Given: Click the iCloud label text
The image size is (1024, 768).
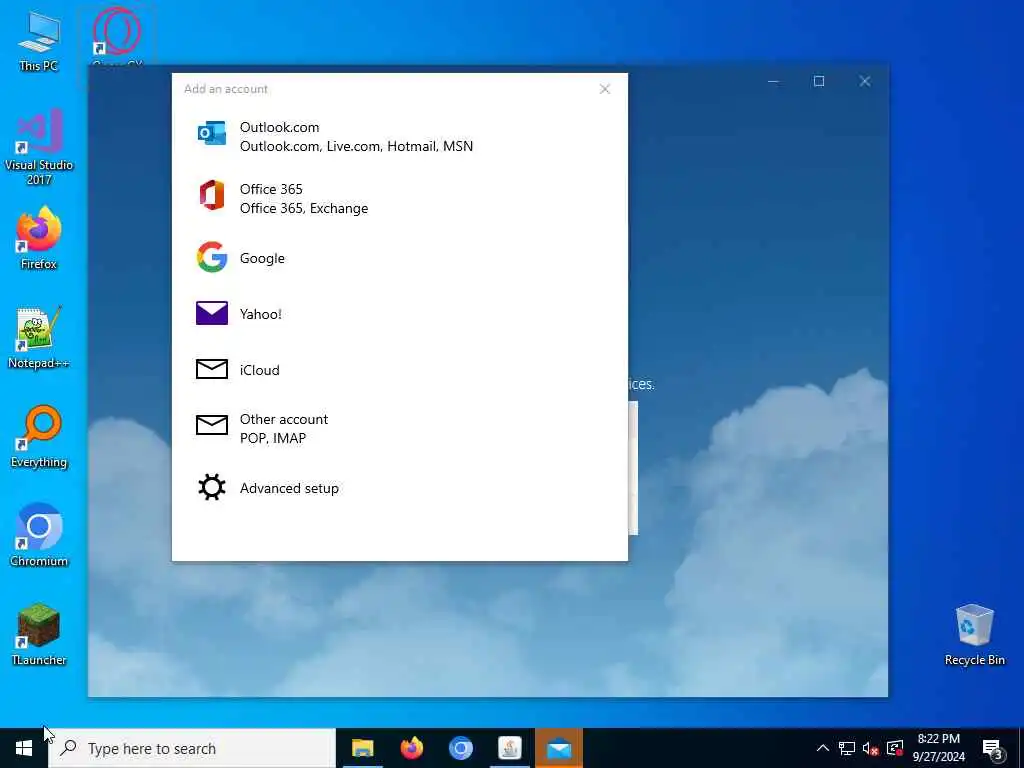Looking at the screenshot, I should pyautogui.click(x=259, y=370).
